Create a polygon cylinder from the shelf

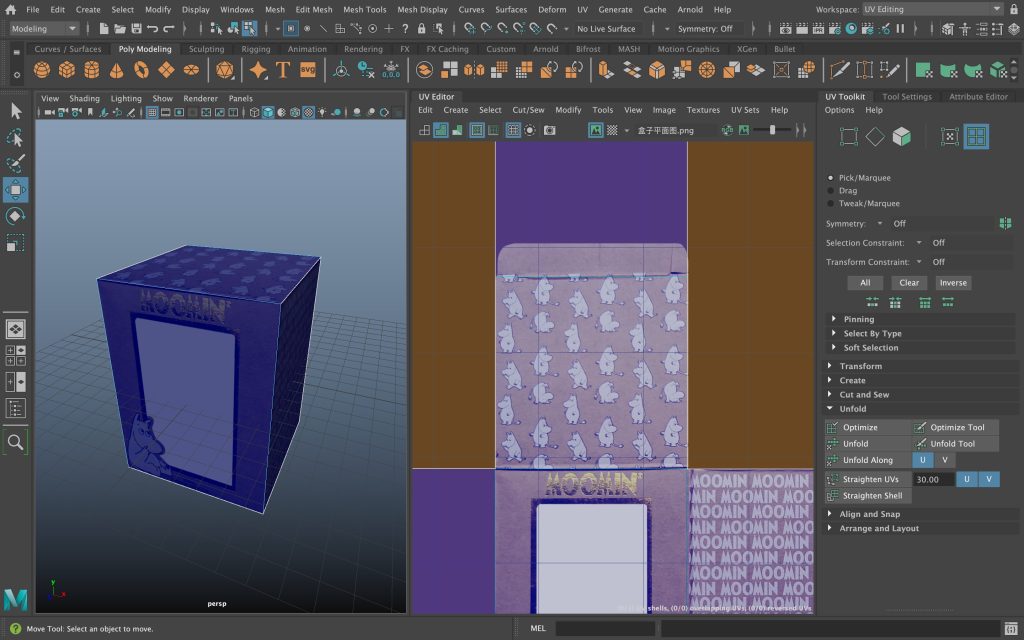(x=91, y=70)
